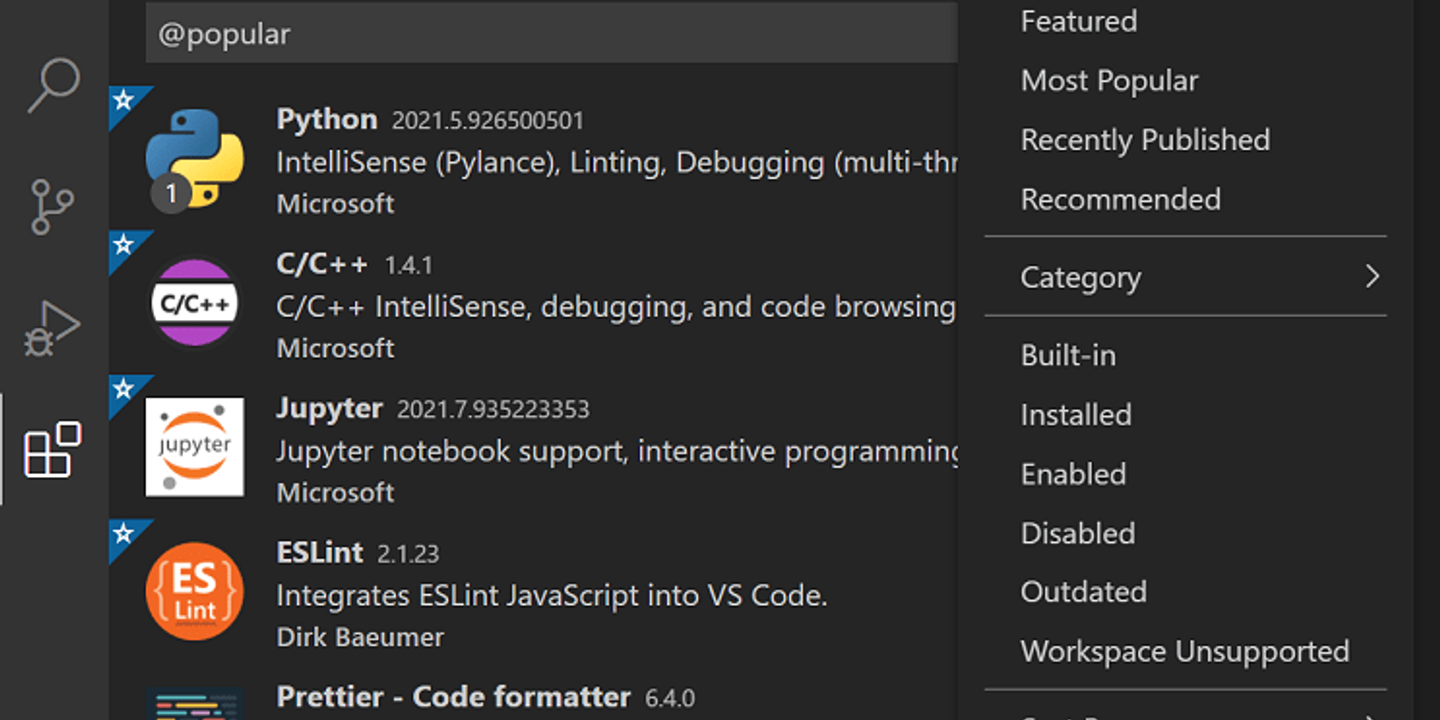This screenshot has width=1440, height=720.
Task: Click the C/C++ IntelliSense debugging description
Action: click(x=616, y=306)
